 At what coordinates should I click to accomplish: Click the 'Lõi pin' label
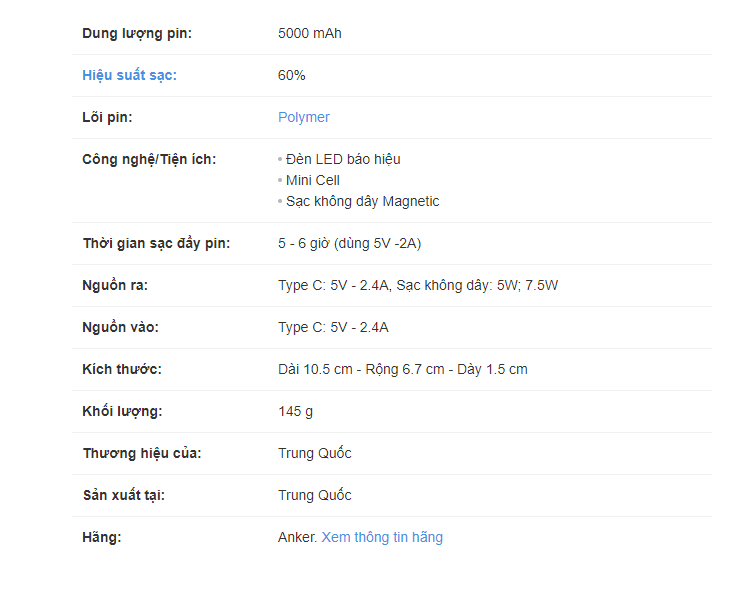click(107, 117)
